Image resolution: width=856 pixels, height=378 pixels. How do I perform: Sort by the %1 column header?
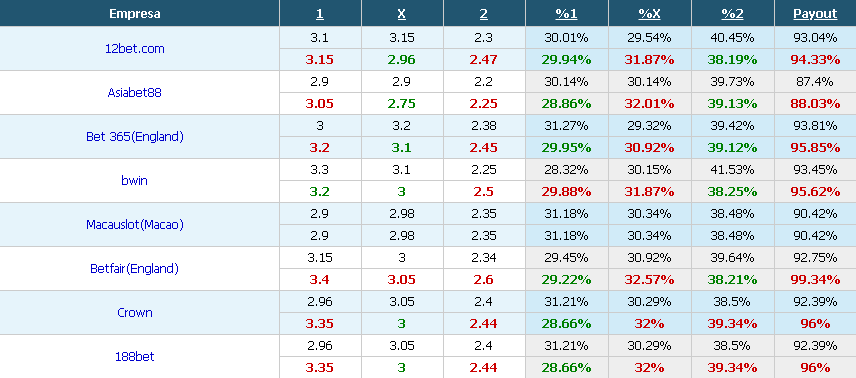pyautogui.click(x=566, y=14)
